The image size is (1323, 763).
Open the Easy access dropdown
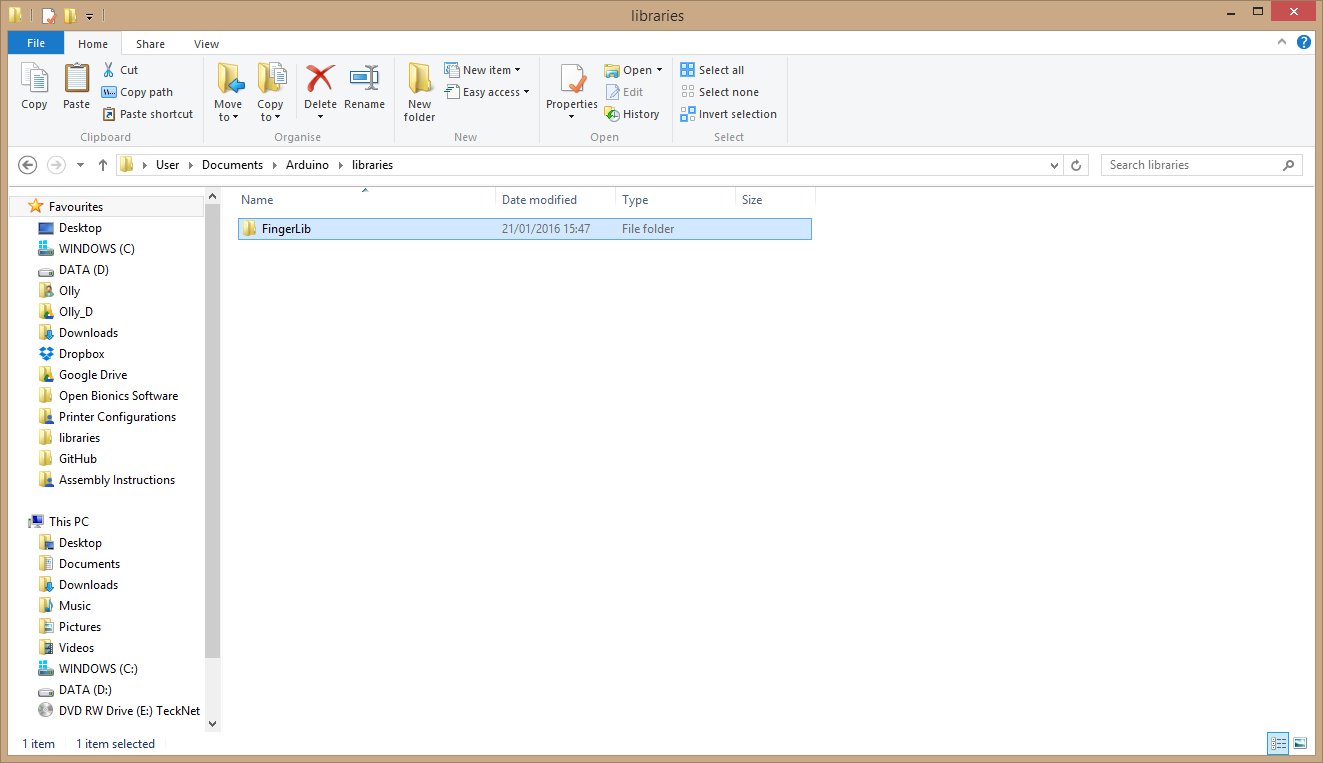486,92
